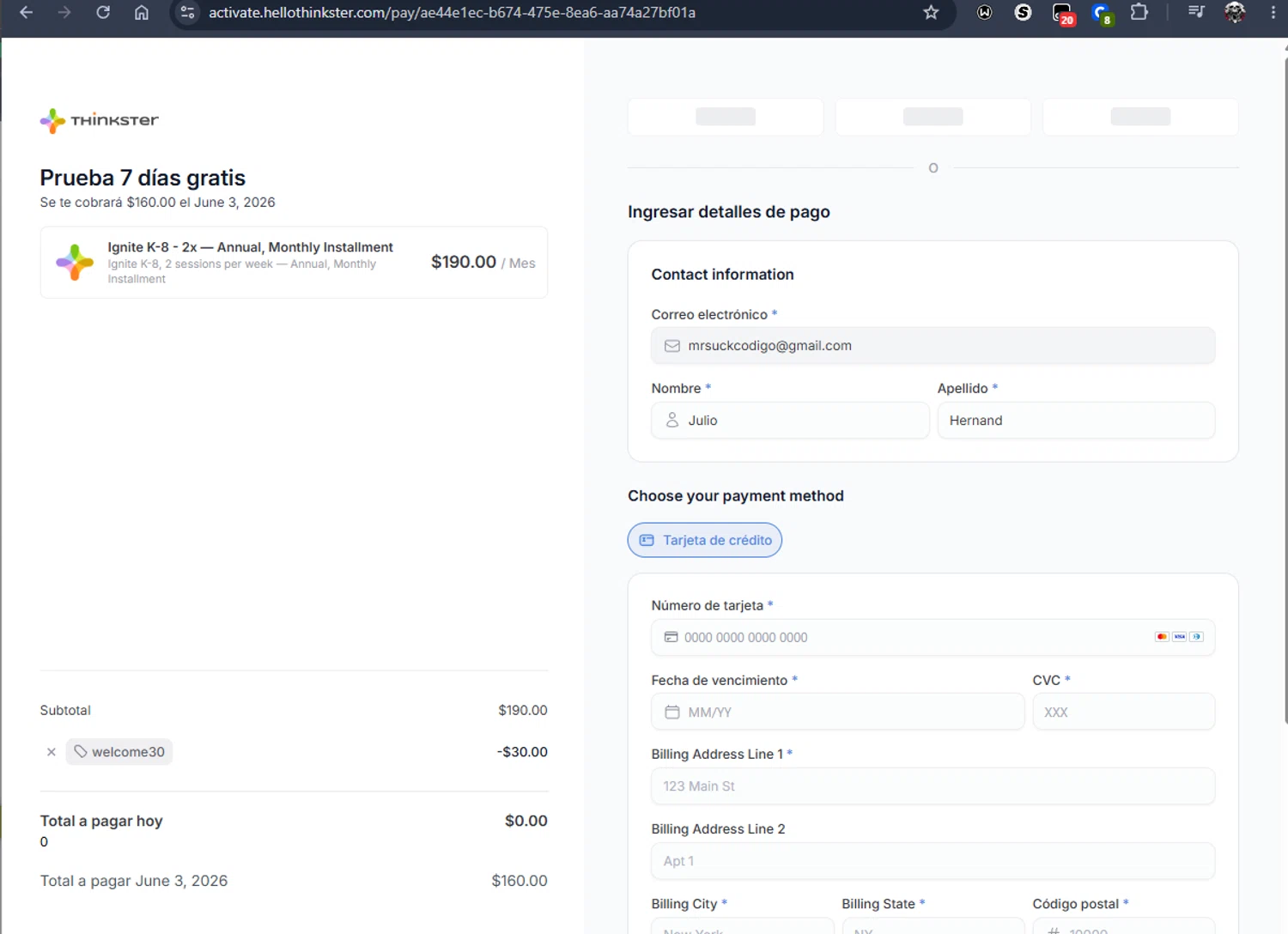Open the extension showing badge 20
The image size is (1288, 934).
click(1063, 13)
